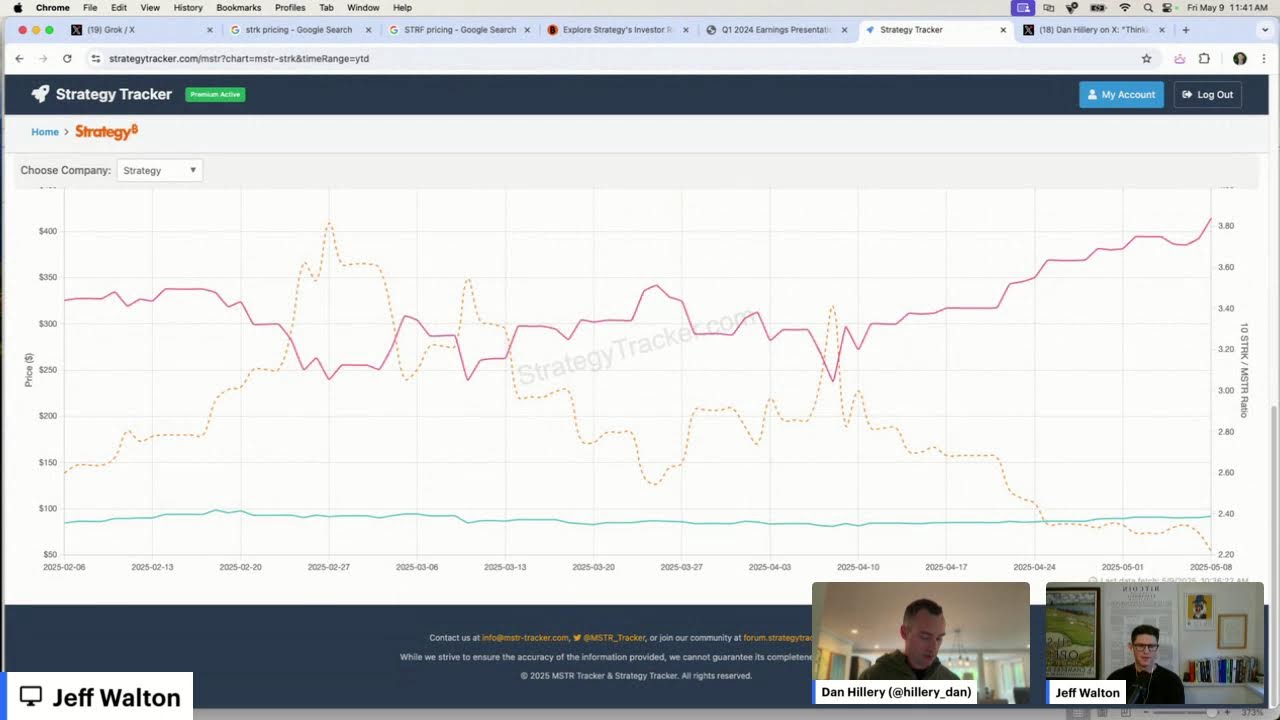Switch to STRF pricing Google Search tab
Image resolution: width=1280 pixels, height=720 pixels.
[458, 30]
